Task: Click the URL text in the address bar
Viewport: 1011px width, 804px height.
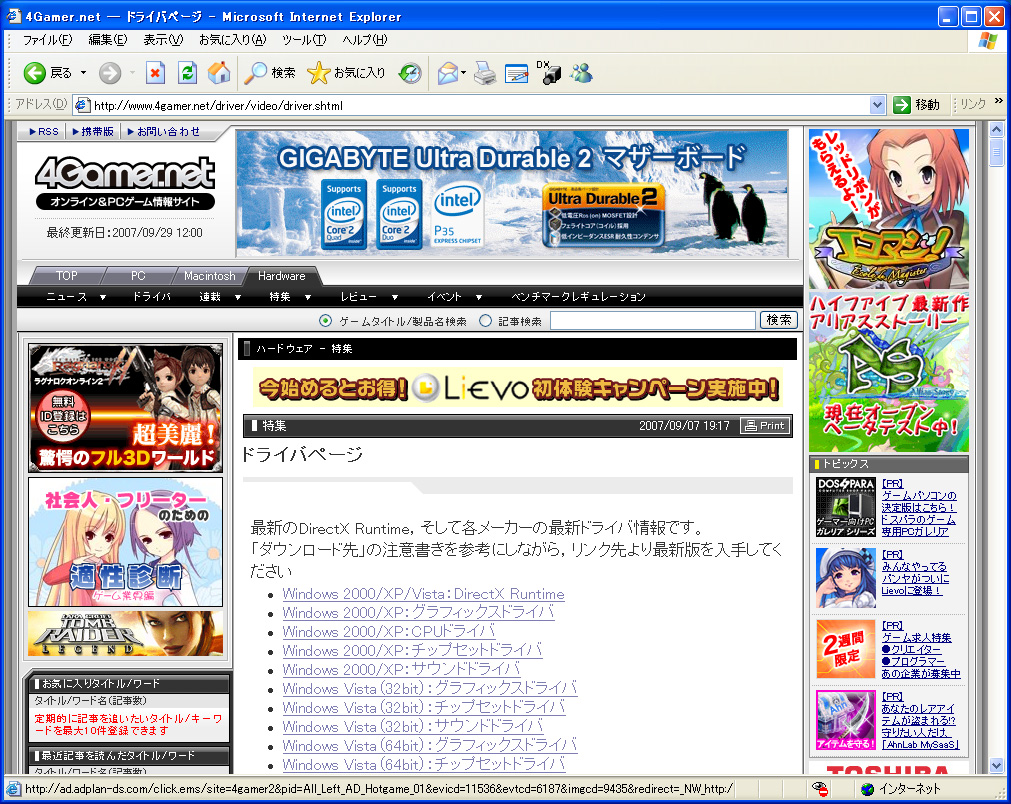Action: coord(219,105)
